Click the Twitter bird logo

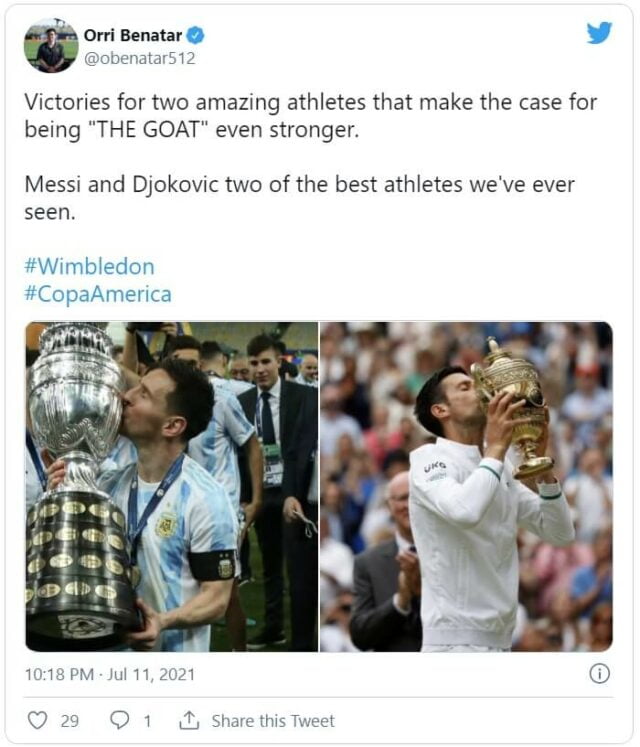click(x=599, y=33)
